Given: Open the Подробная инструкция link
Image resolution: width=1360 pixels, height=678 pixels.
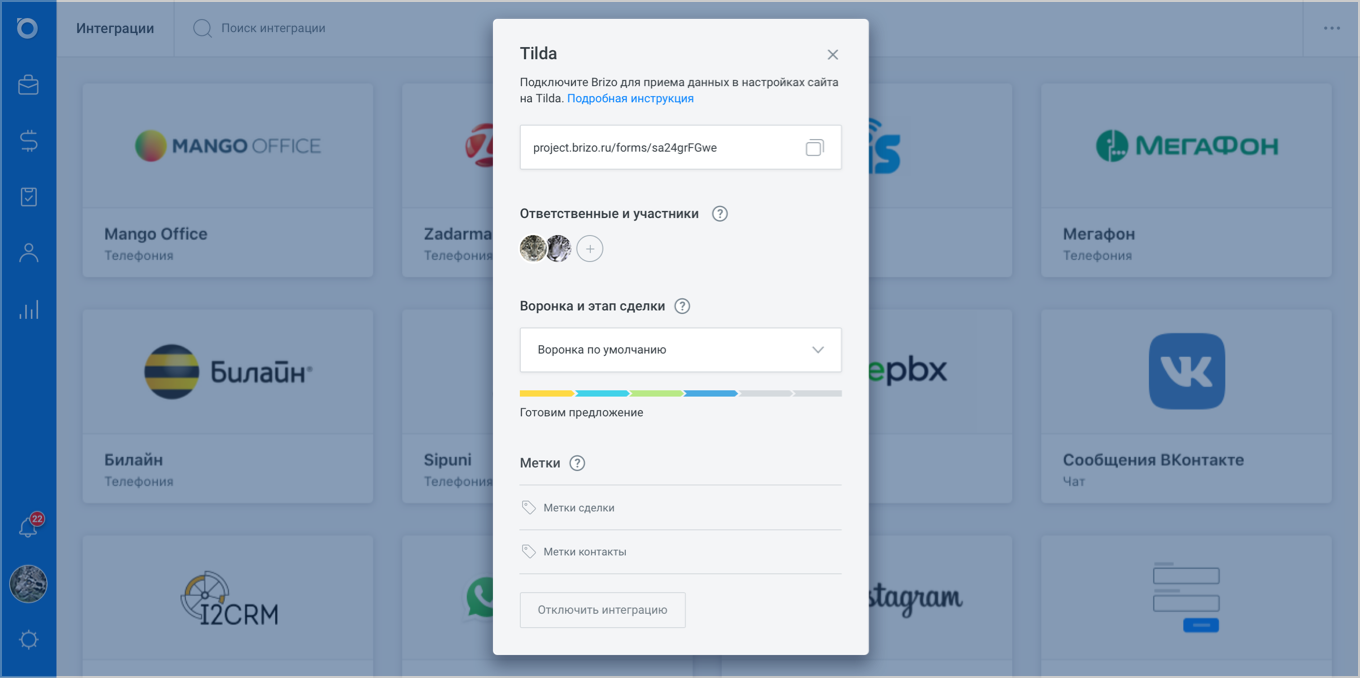Looking at the screenshot, I should (630, 99).
